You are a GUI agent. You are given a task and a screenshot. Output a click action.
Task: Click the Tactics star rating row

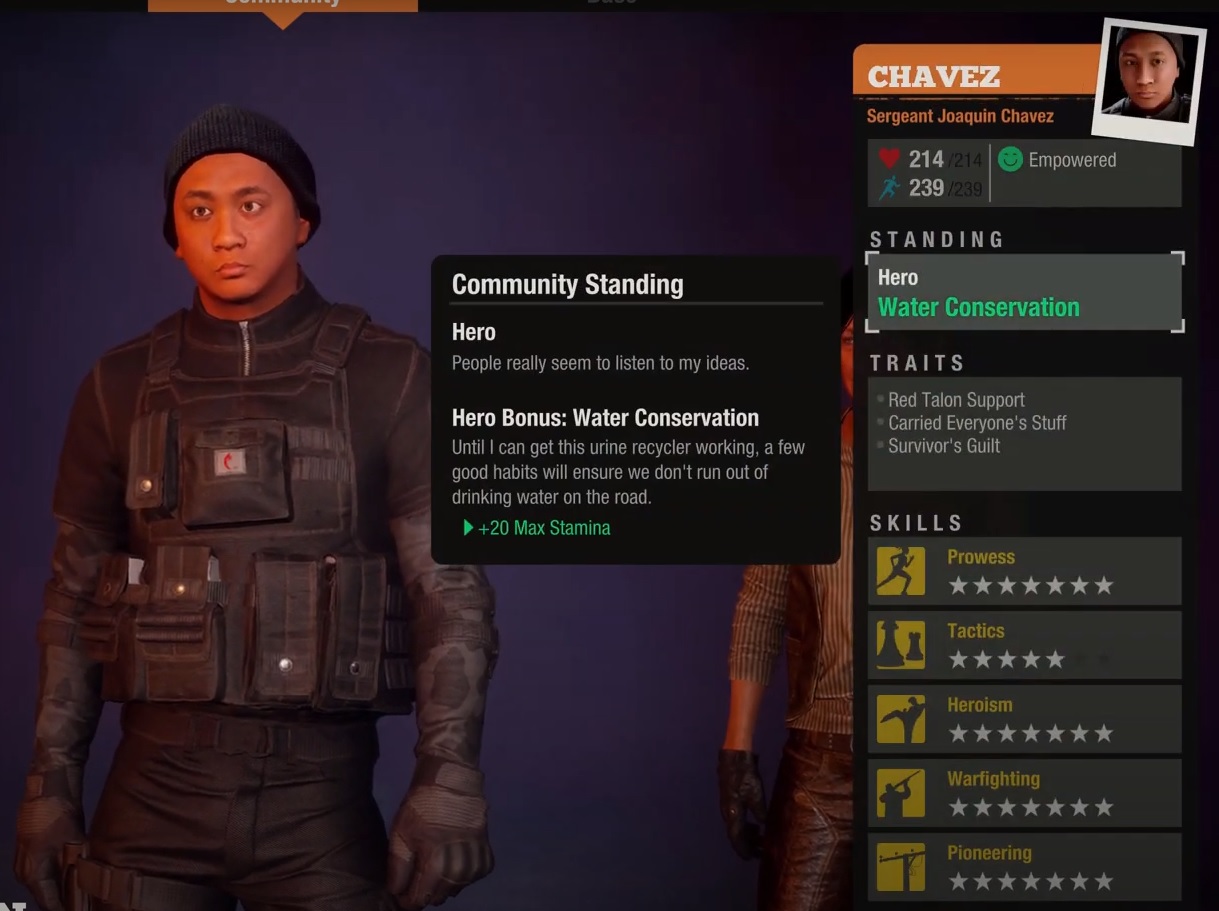[x=1030, y=660]
